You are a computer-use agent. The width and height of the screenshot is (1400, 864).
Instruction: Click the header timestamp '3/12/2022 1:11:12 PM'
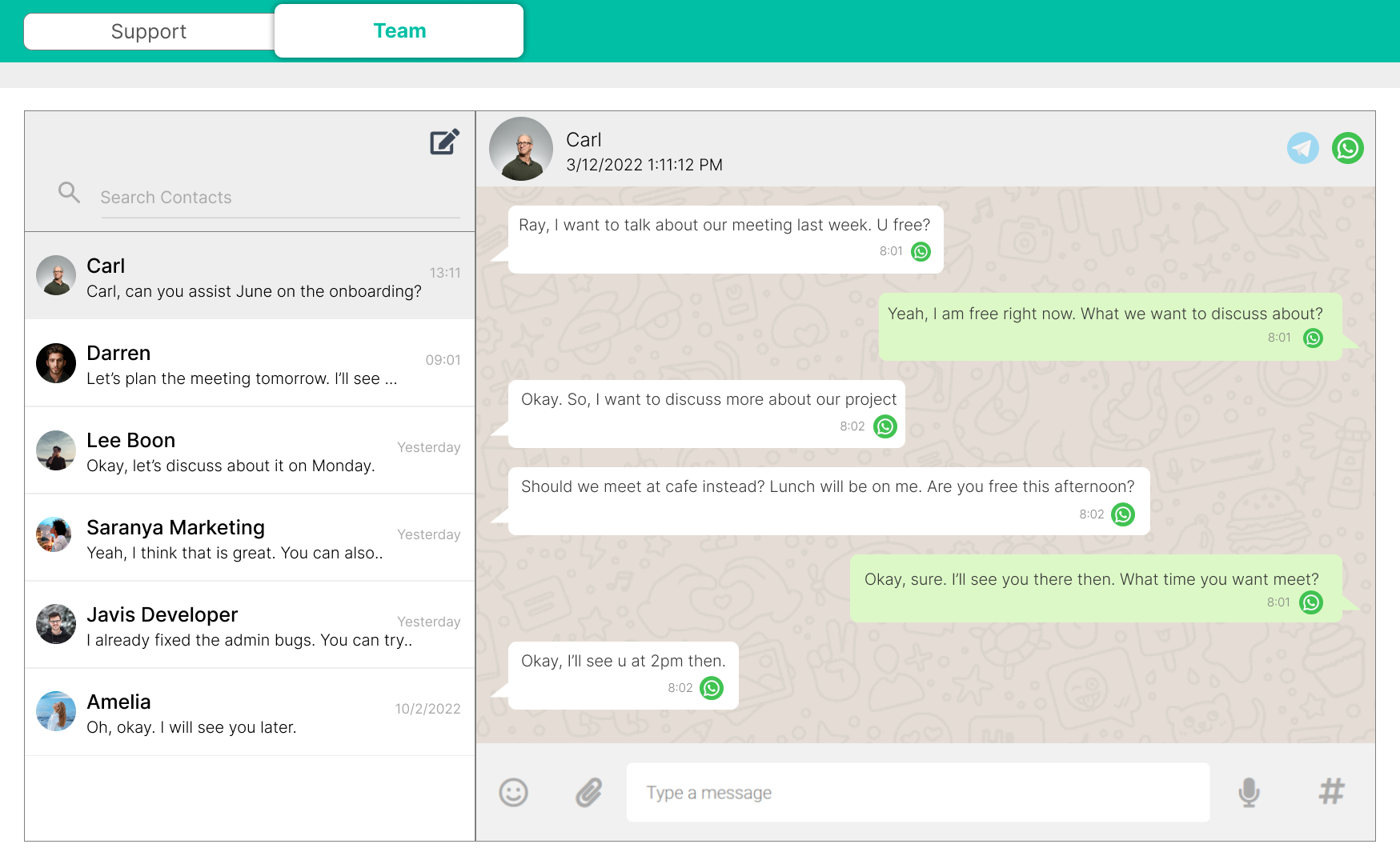[644, 165]
